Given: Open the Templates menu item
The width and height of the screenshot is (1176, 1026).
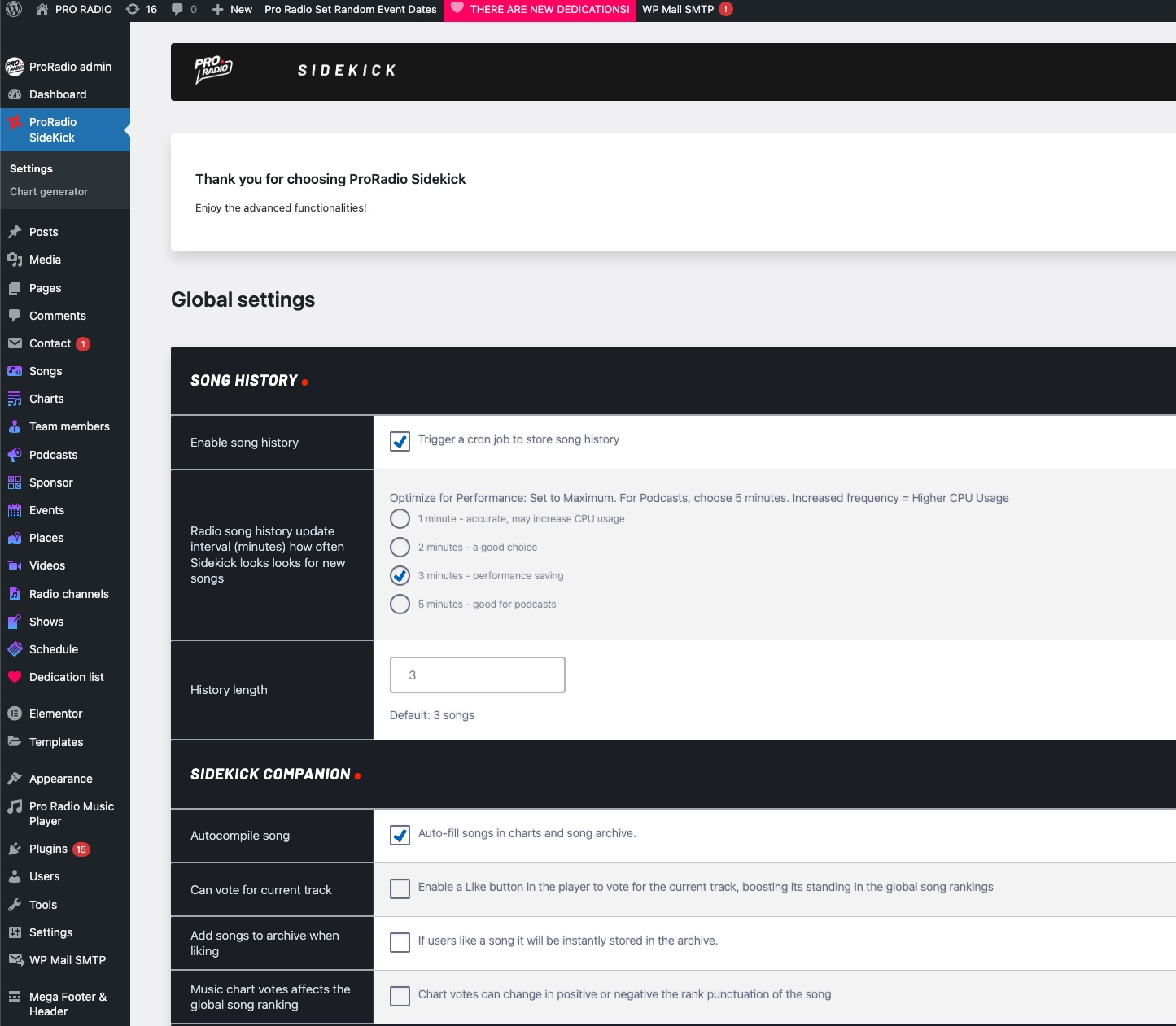Looking at the screenshot, I should click(x=65, y=742).
